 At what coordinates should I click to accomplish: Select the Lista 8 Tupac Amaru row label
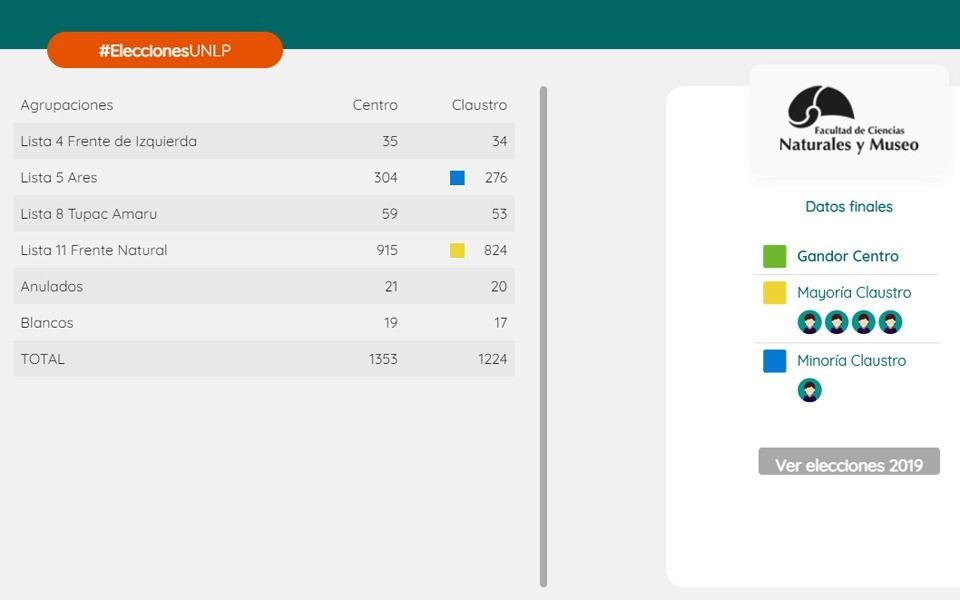point(89,214)
